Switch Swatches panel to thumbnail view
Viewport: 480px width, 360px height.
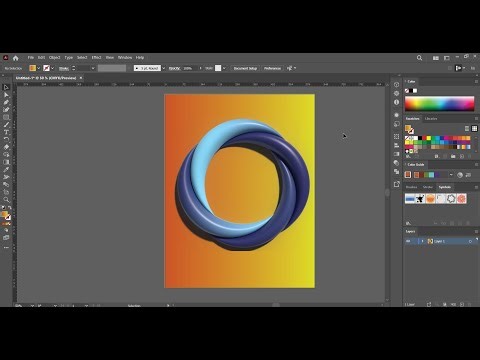tap(474, 128)
